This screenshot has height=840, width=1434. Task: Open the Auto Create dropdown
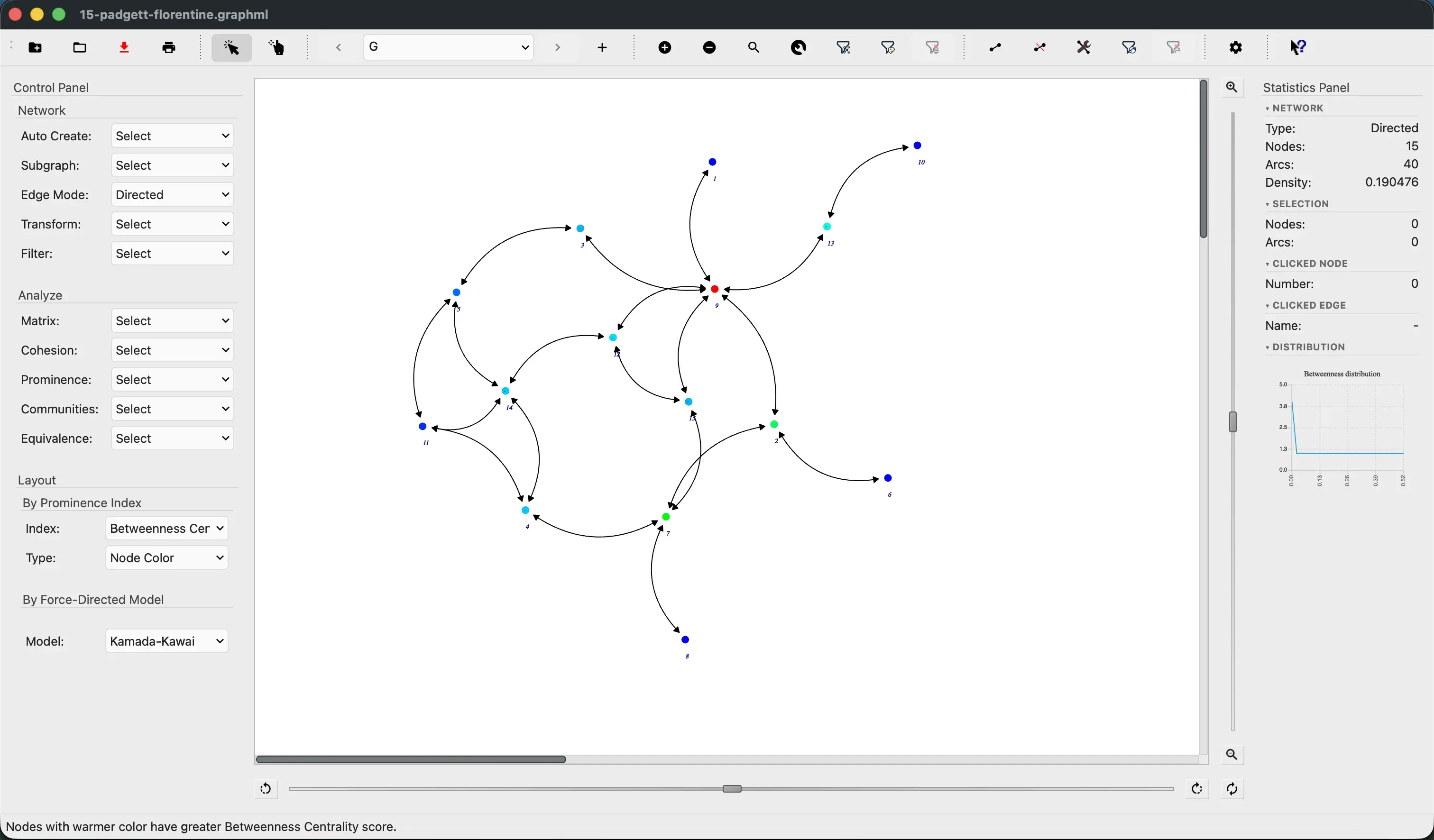coord(173,136)
